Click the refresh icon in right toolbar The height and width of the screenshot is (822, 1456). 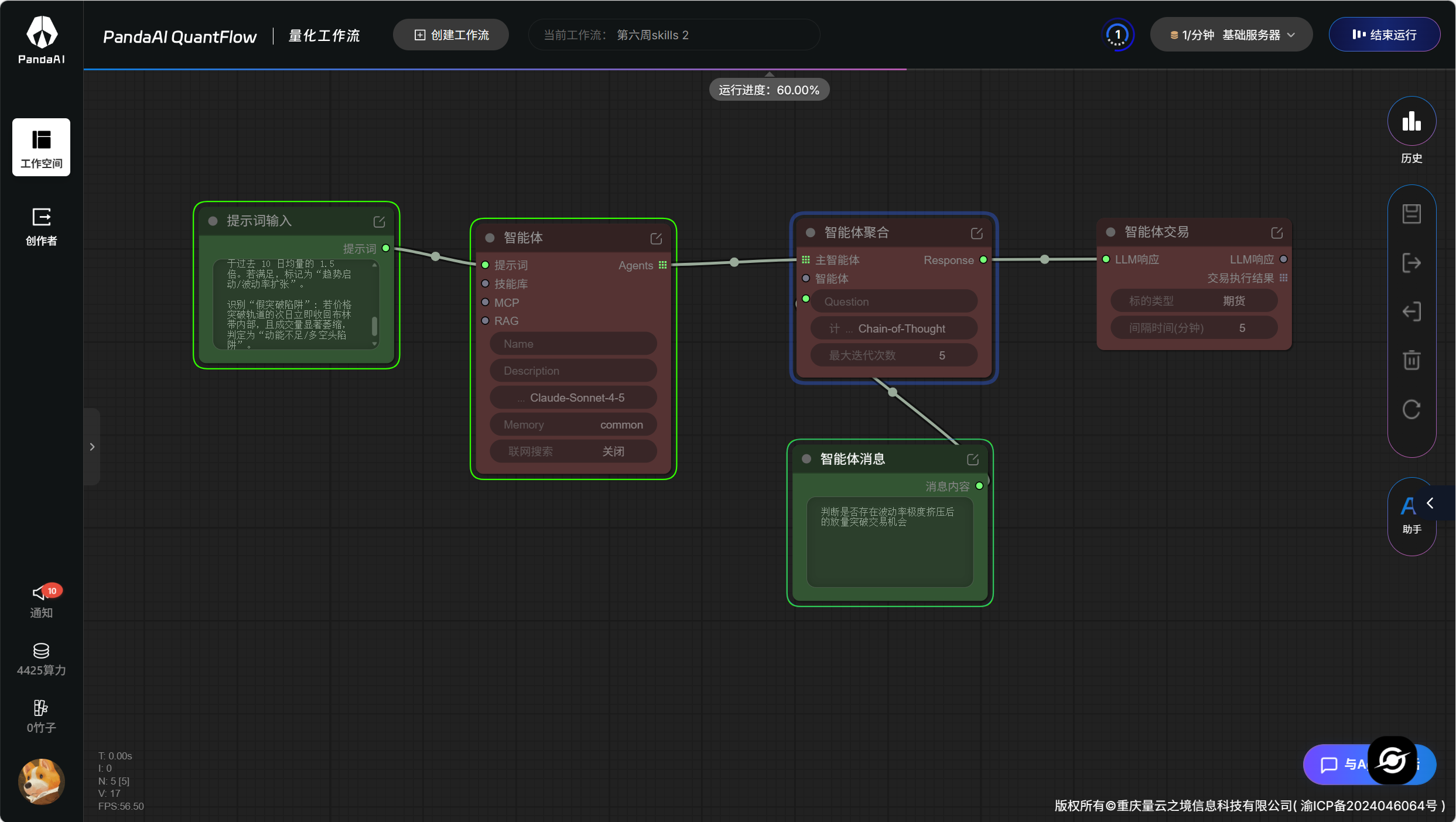click(x=1411, y=409)
